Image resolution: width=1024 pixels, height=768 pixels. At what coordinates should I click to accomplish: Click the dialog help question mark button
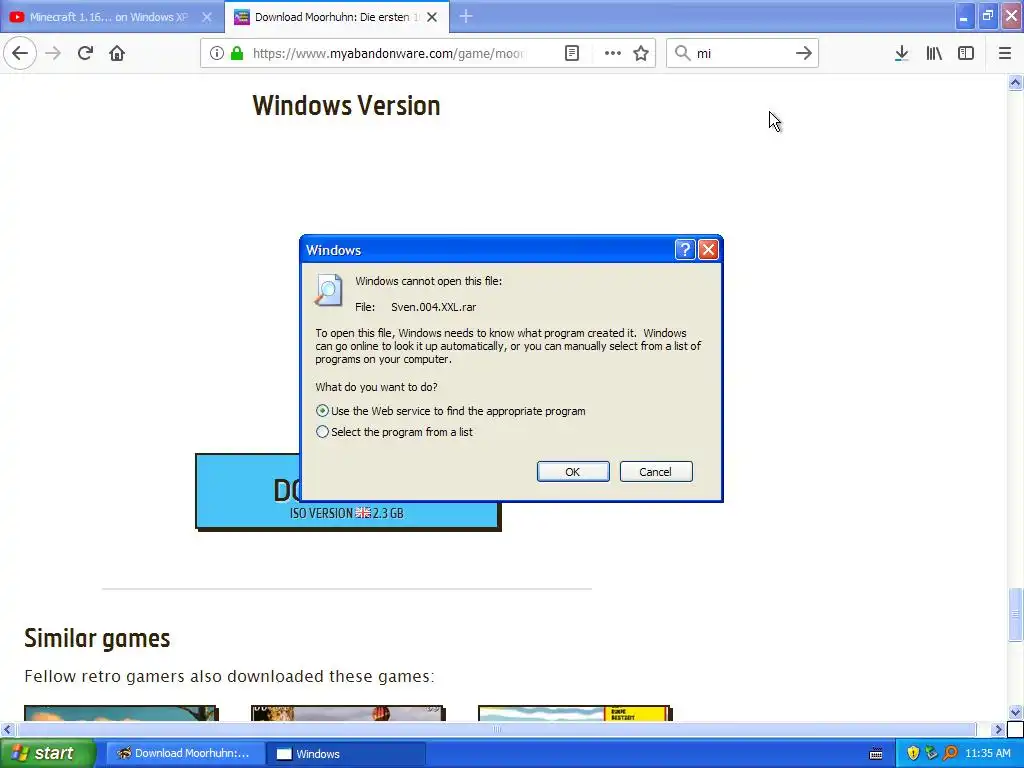(x=684, y=249)
